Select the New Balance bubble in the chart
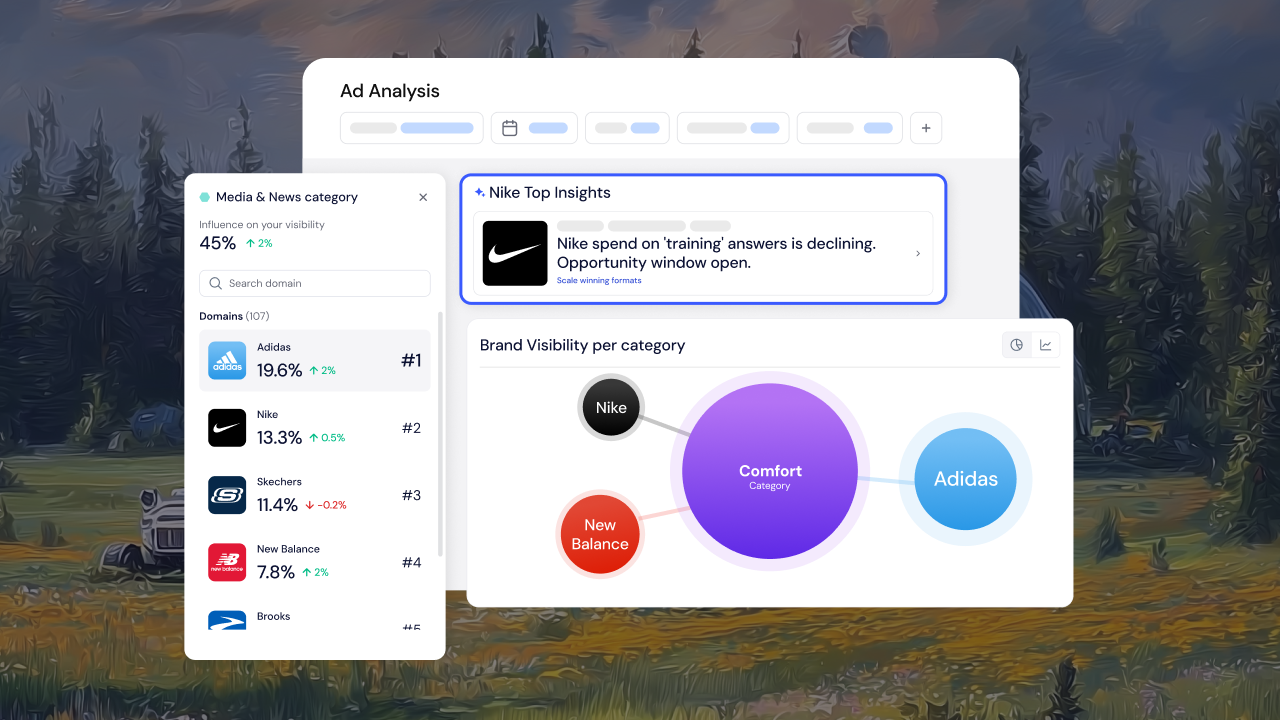This screenshot has height=720, width=1280. pyautogui.click(x=600, y=534)
